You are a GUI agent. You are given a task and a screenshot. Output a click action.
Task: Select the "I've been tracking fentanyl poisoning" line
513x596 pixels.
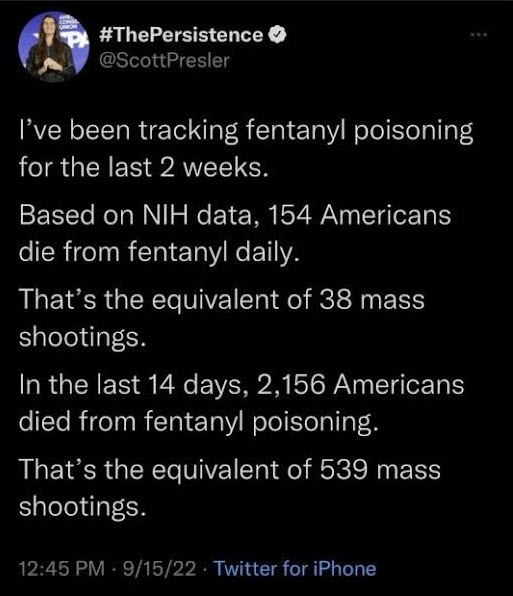[246, 132]
